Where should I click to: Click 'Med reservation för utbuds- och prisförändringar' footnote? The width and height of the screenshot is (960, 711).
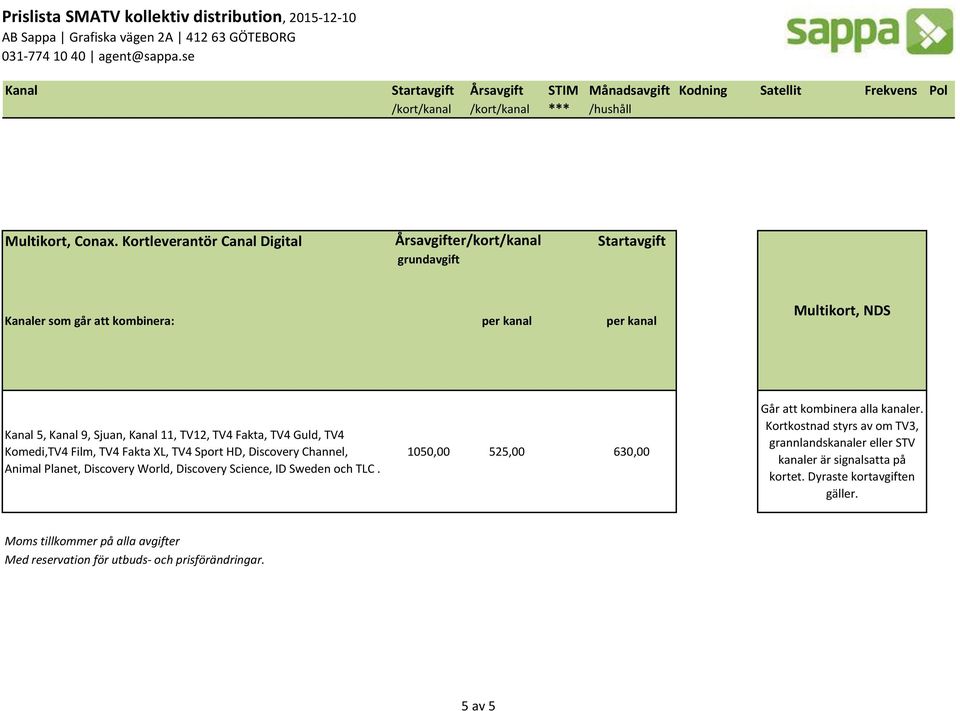coord(134,560)
